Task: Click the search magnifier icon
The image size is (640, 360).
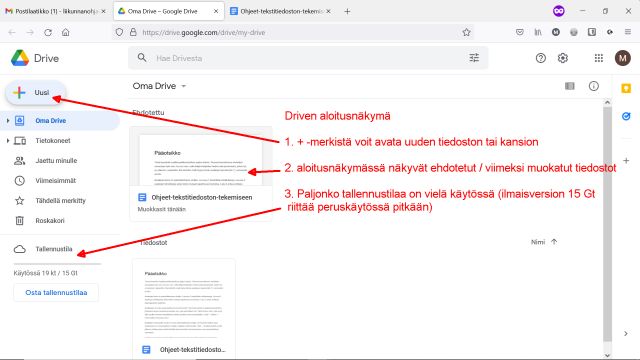Action: [x=142, y=58]
